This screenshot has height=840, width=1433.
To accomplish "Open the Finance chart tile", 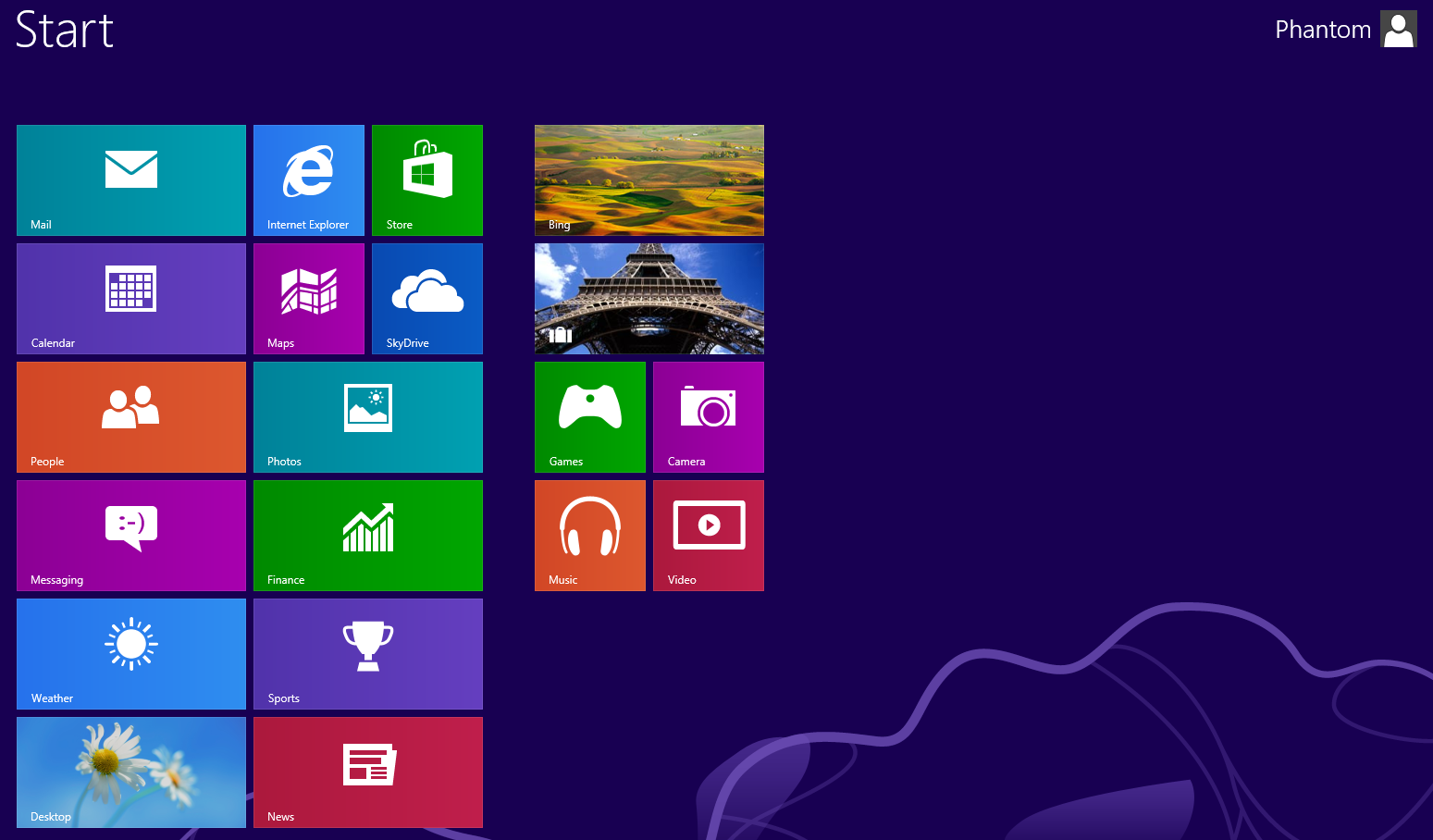I will pos(368,536).
